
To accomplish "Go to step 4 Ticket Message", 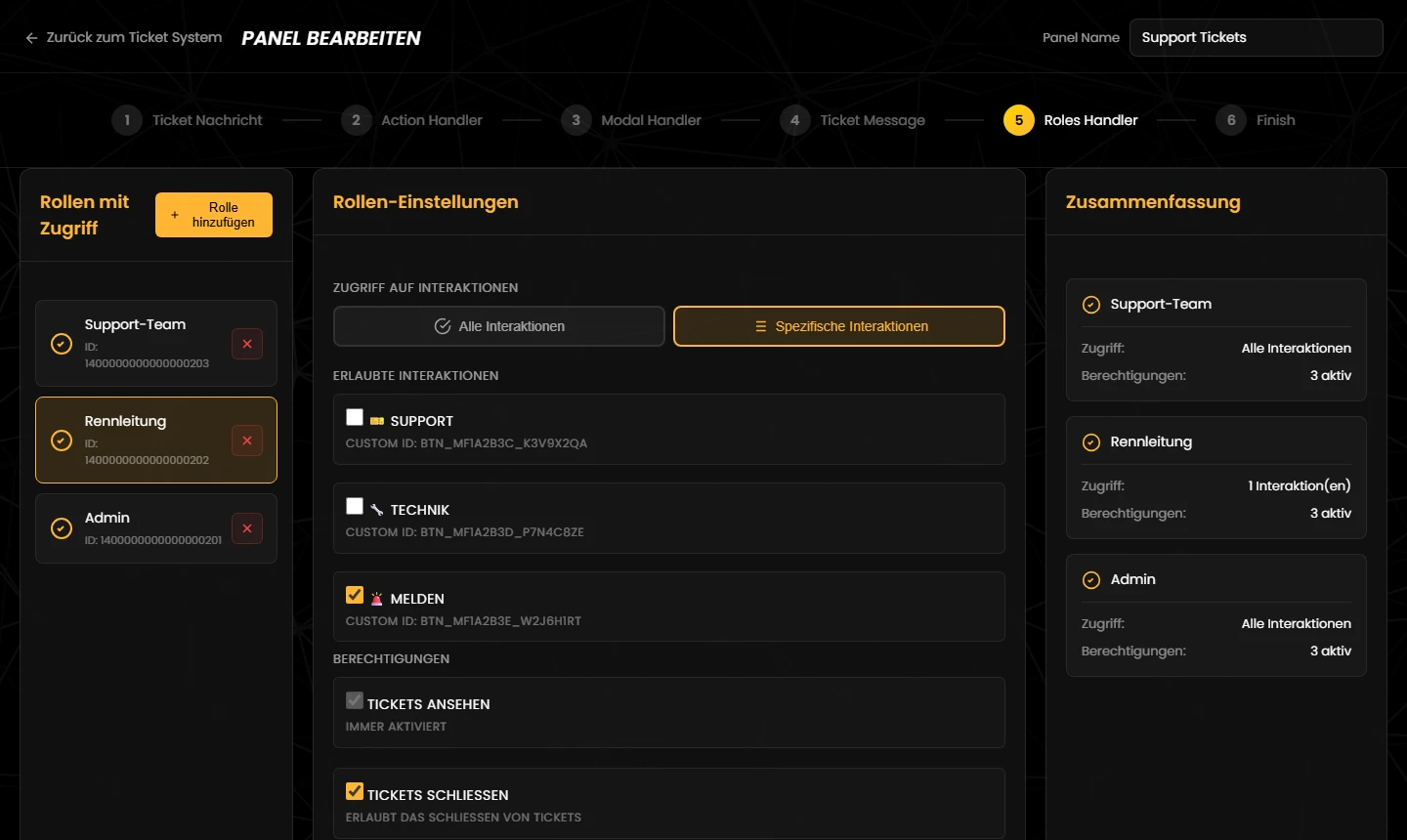I will pos(853,120).
